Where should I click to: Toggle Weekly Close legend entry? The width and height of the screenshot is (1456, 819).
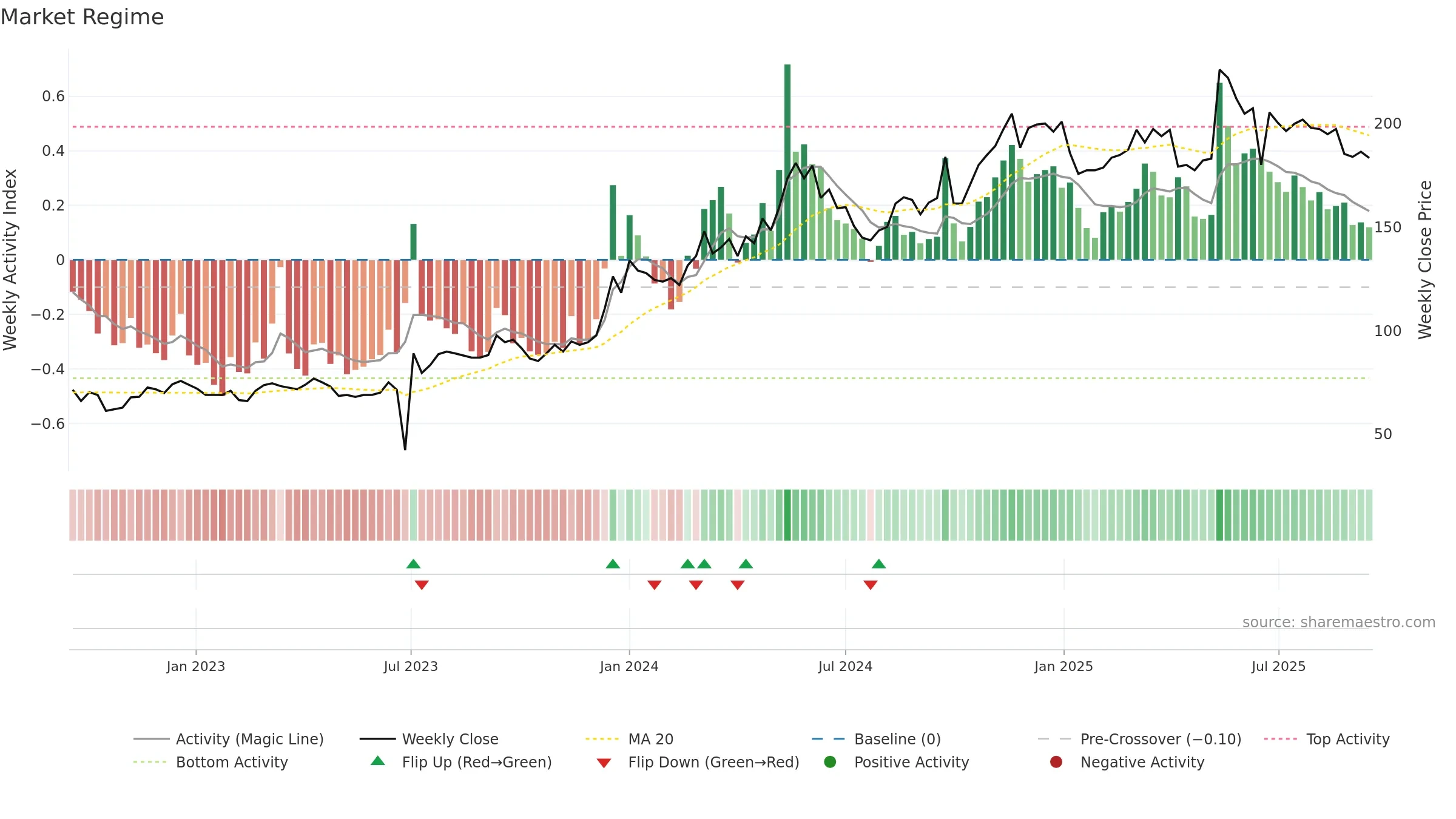(429, 739)
